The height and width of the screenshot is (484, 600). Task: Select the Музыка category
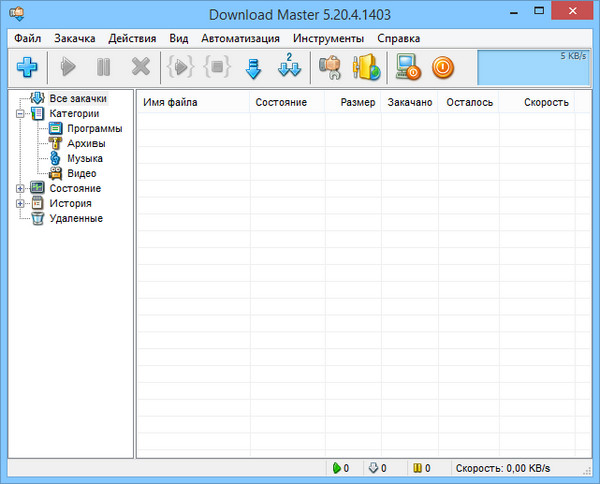(x=84, y=158)
